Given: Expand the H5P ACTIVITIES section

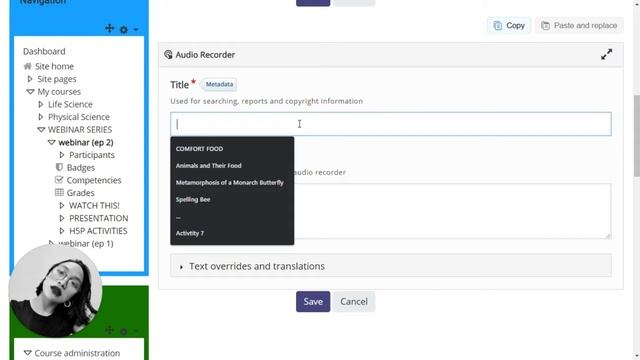Looking at the screenshot, I should click(62, 231).
